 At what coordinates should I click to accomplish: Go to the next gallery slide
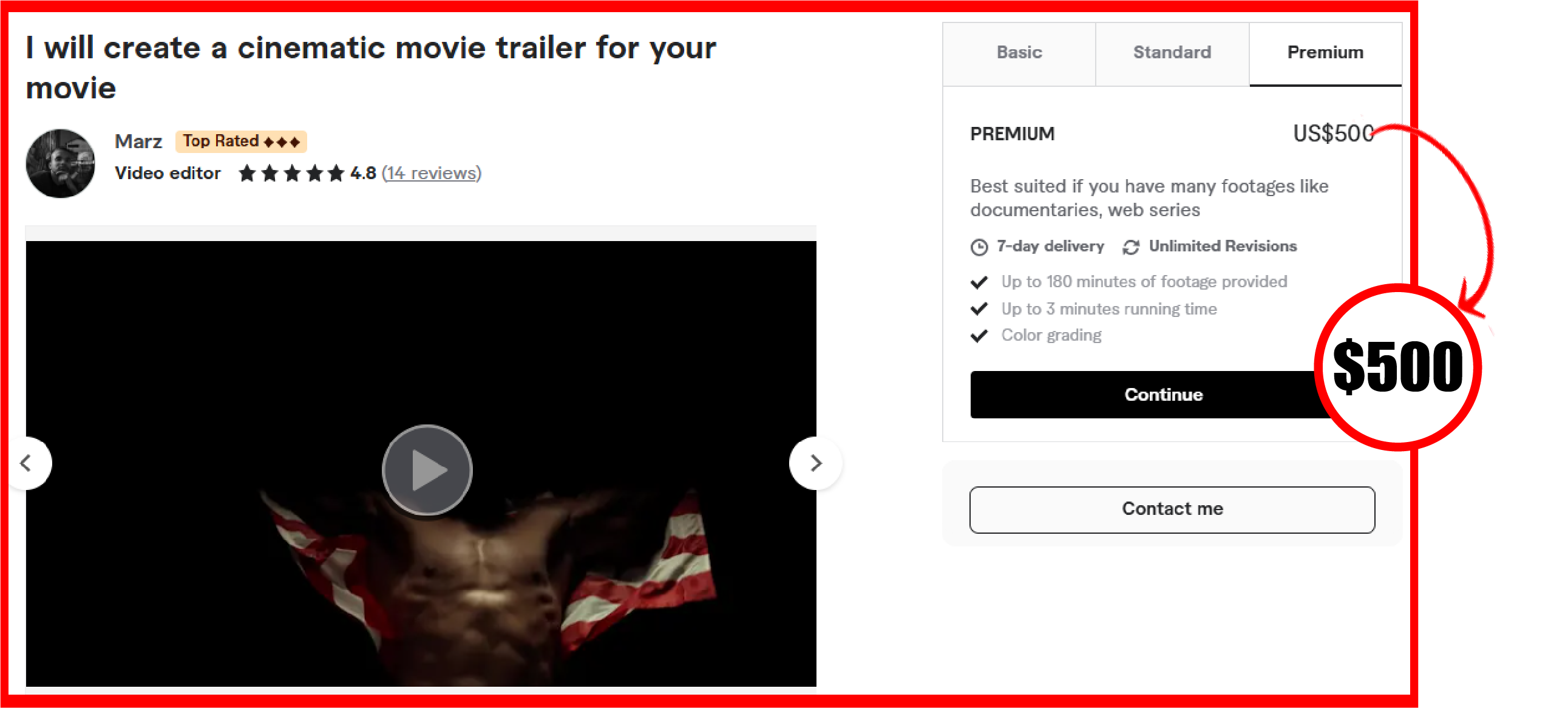[x=816, y=463]
